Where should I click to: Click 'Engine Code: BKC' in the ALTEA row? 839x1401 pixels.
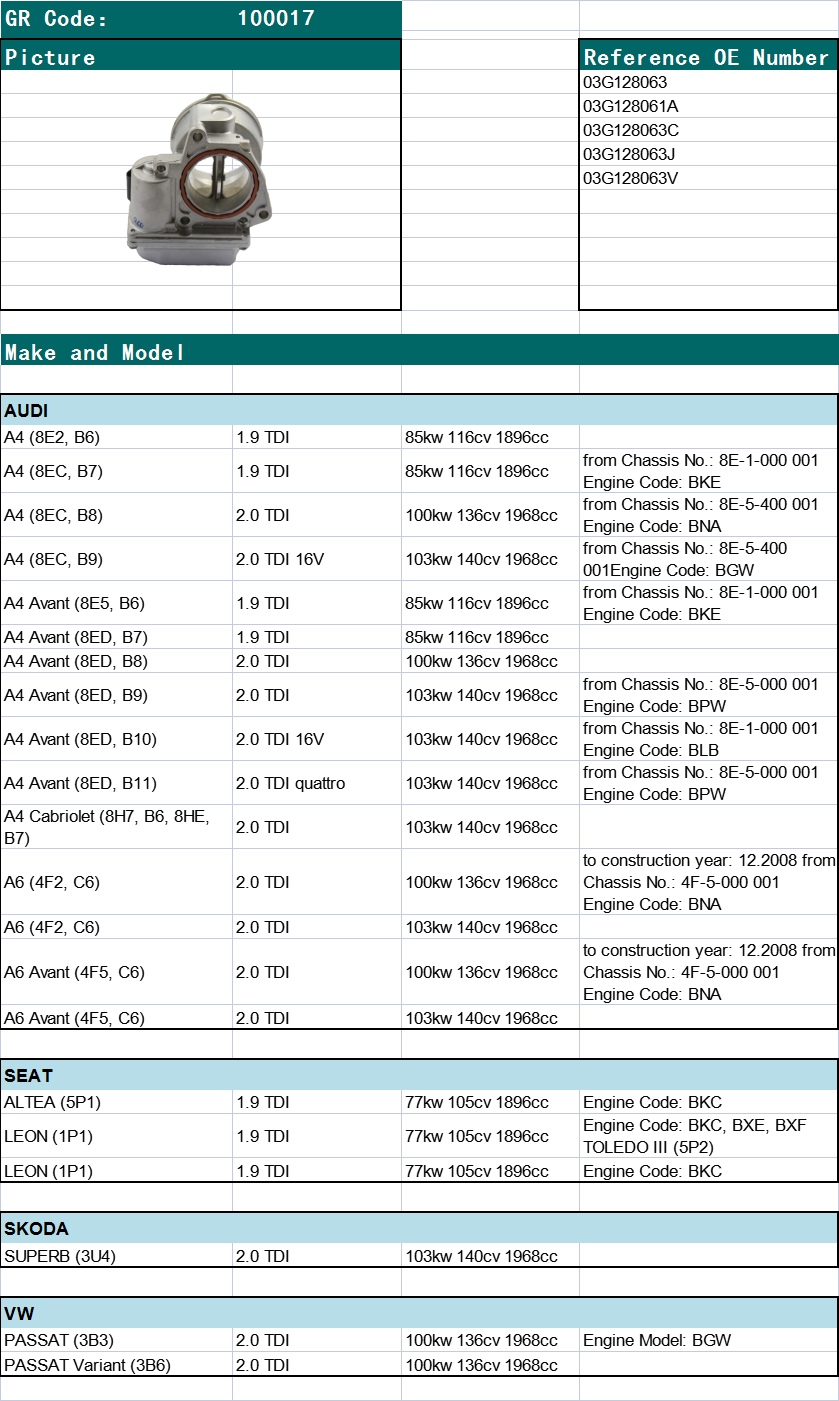(x=708, y=1102)
